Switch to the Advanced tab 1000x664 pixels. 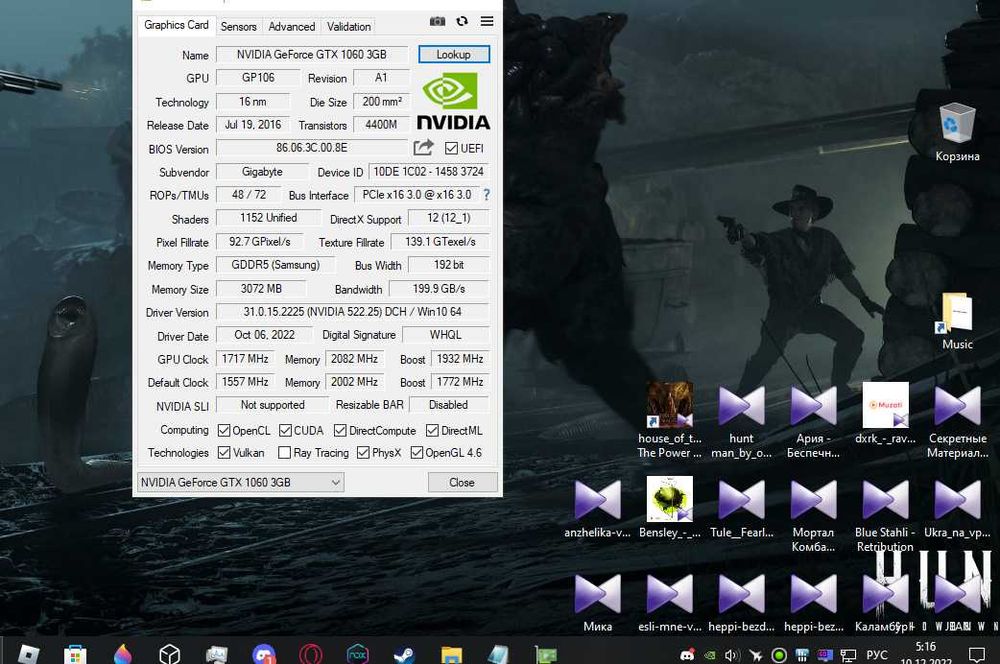pos(291,26)
